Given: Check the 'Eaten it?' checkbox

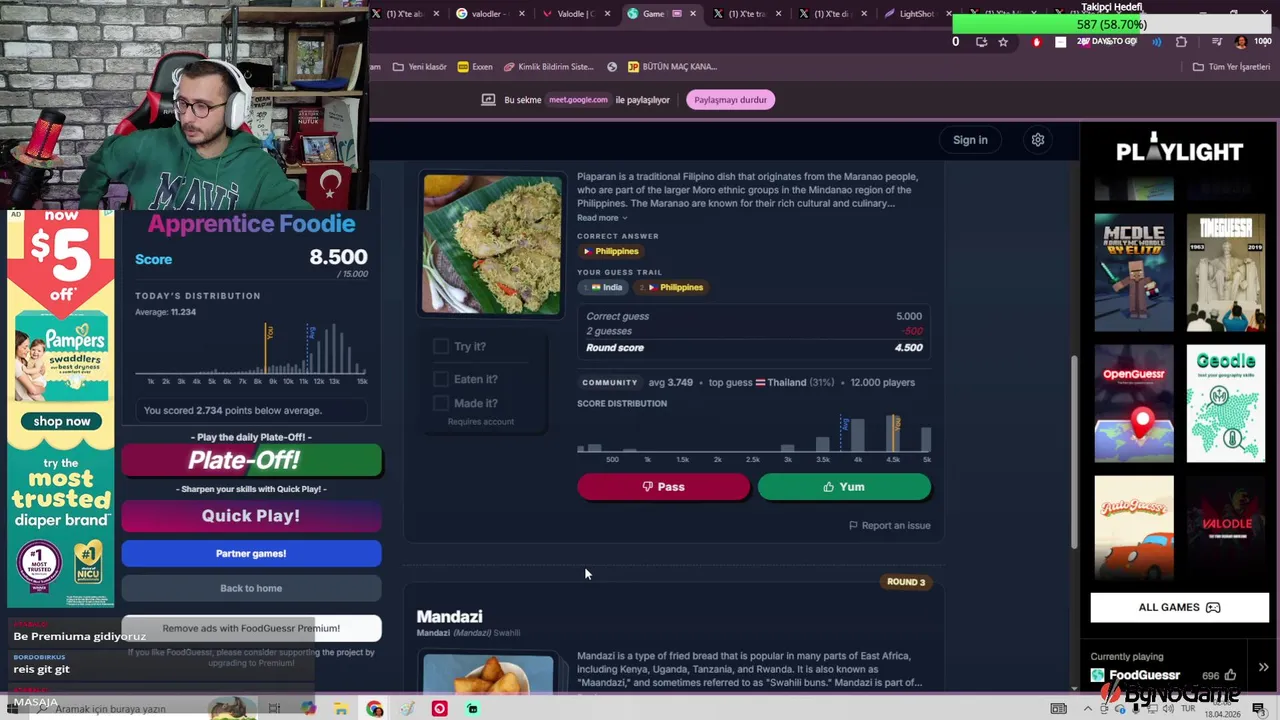Looking at the screenshot, I should (441, 379).
